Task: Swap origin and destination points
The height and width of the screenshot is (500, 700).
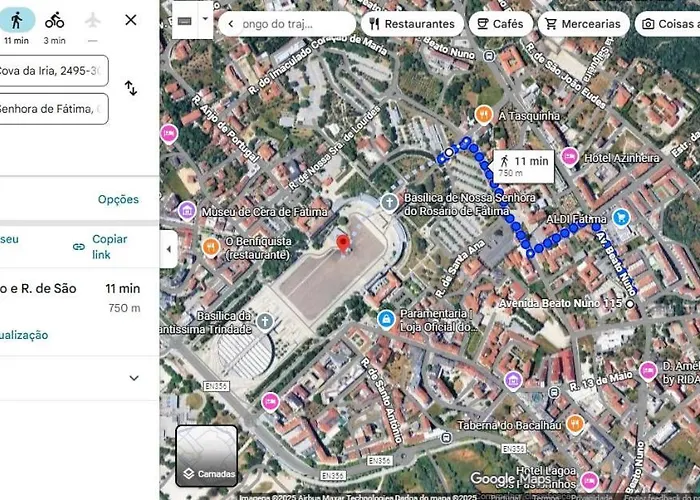Action: pos(131,88)
